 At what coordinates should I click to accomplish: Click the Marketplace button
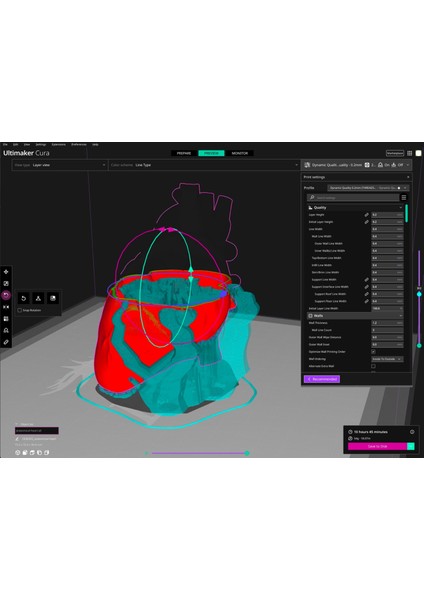click(395, 153)
